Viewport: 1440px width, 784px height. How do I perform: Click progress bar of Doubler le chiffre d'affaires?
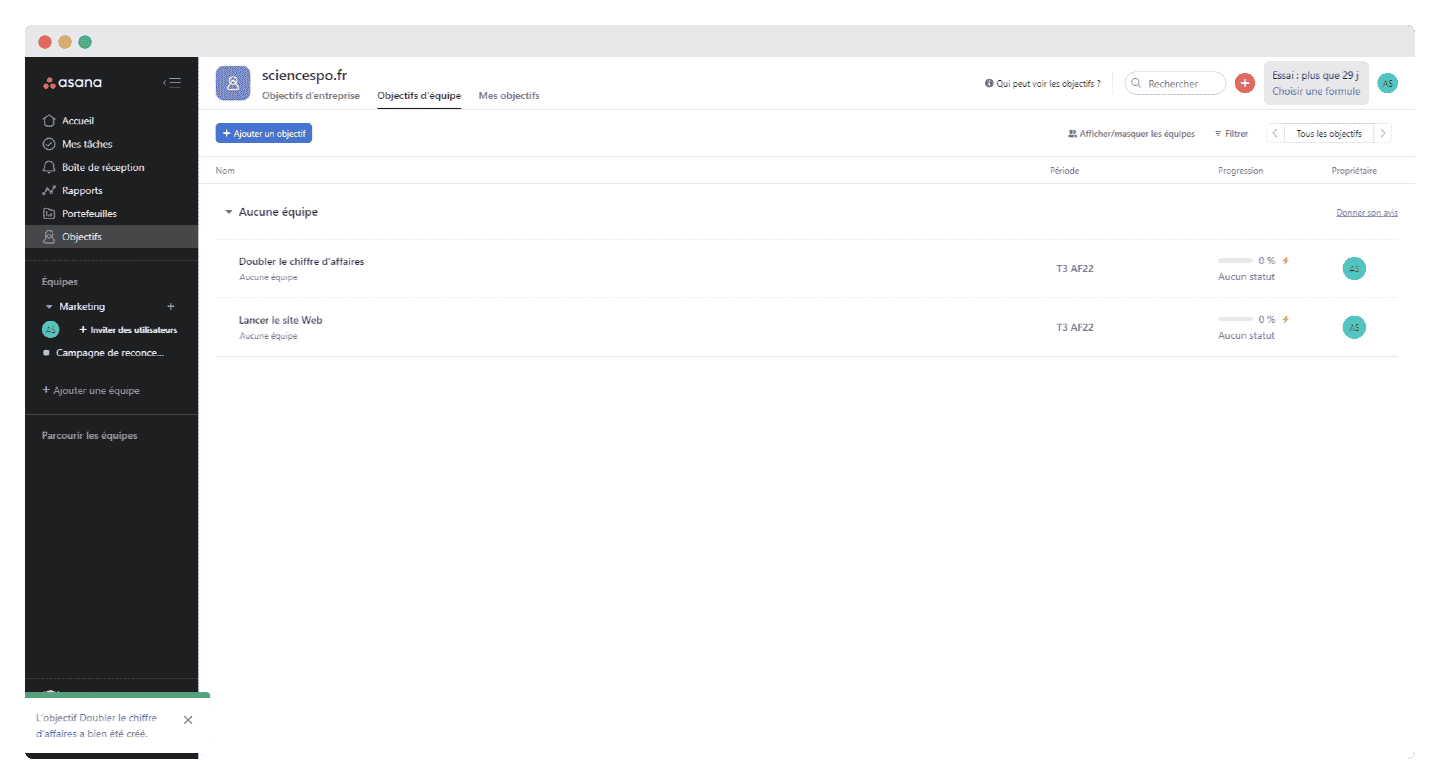(1235, 261)
